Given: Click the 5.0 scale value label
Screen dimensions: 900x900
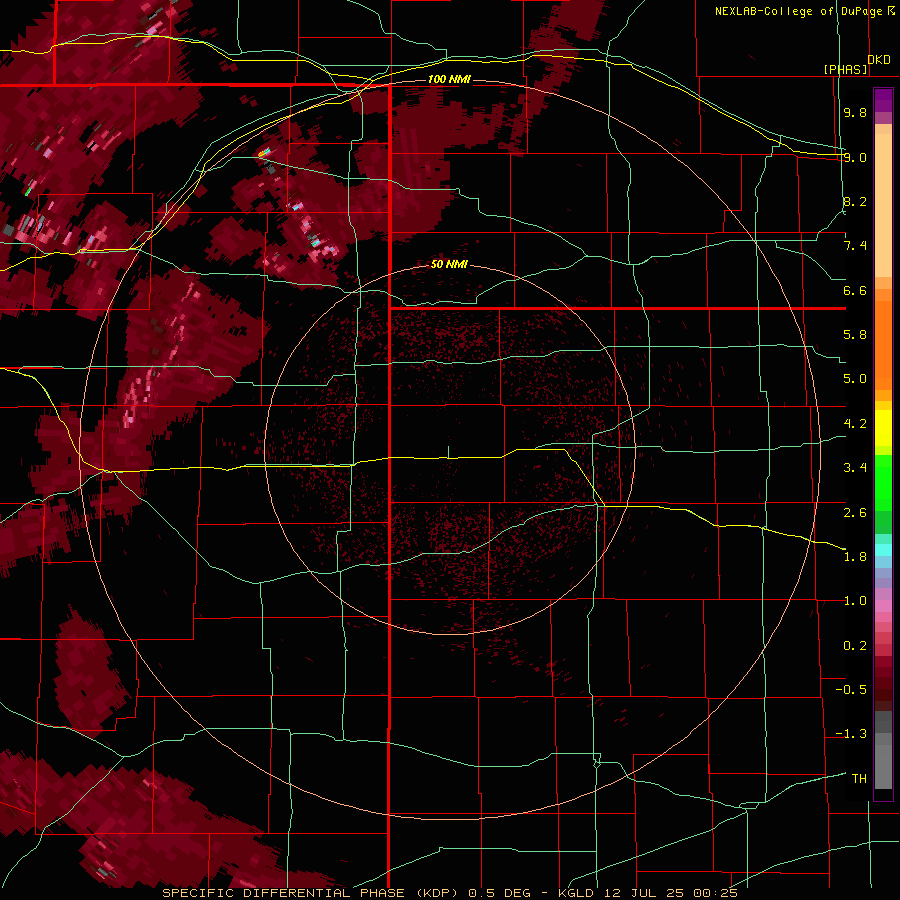Looking at the screenshot, I should pos(855,379).
